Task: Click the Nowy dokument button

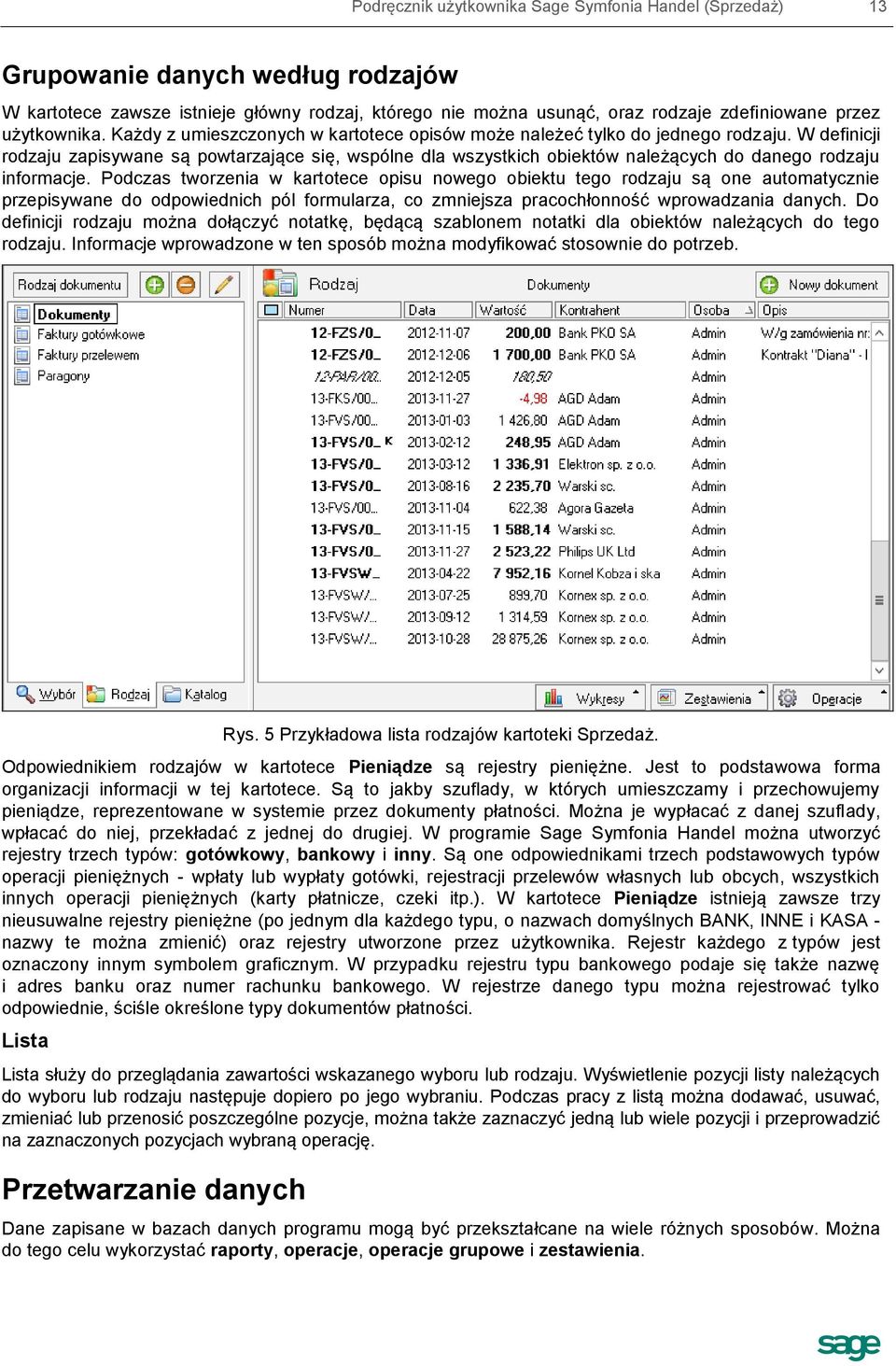Action: click(x=821, y=285)
